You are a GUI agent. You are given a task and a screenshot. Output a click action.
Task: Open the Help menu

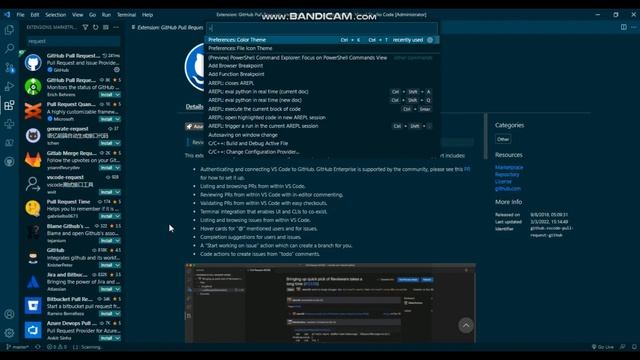coord(147,15)
